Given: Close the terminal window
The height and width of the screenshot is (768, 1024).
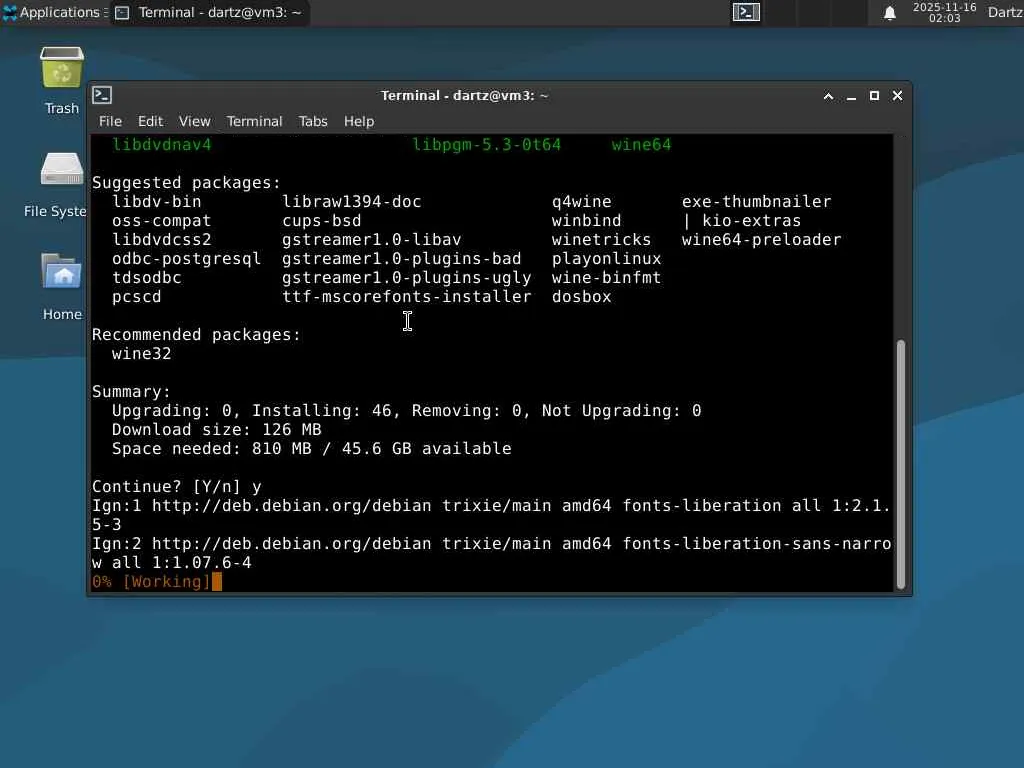Looking at the screenshot, I should pyautogui.click(x=897, y=96).
